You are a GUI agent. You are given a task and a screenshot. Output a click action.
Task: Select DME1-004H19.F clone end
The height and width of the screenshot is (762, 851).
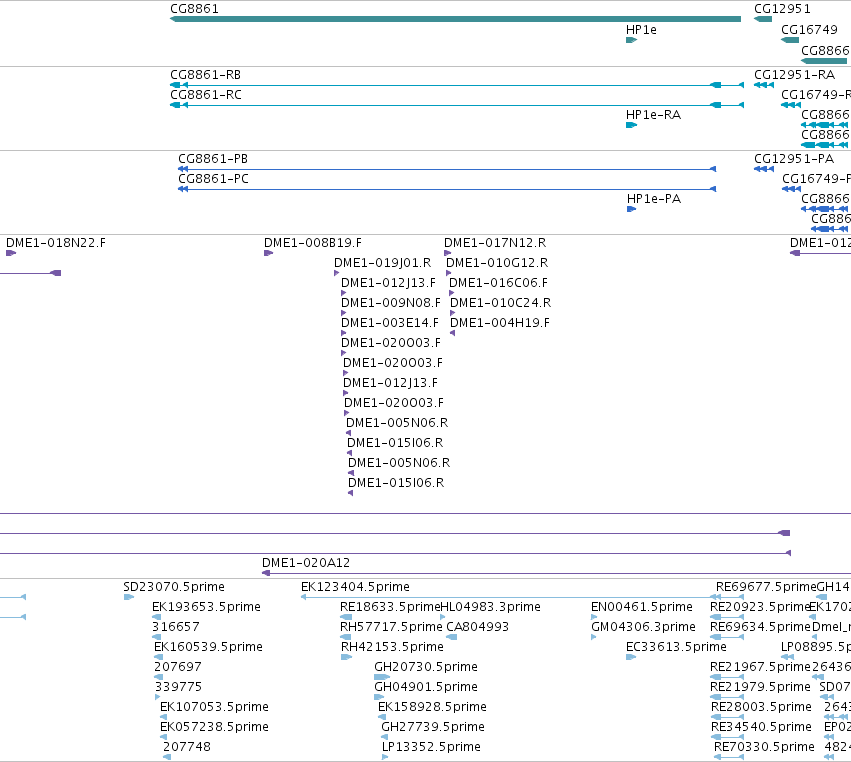pos(453,333)
